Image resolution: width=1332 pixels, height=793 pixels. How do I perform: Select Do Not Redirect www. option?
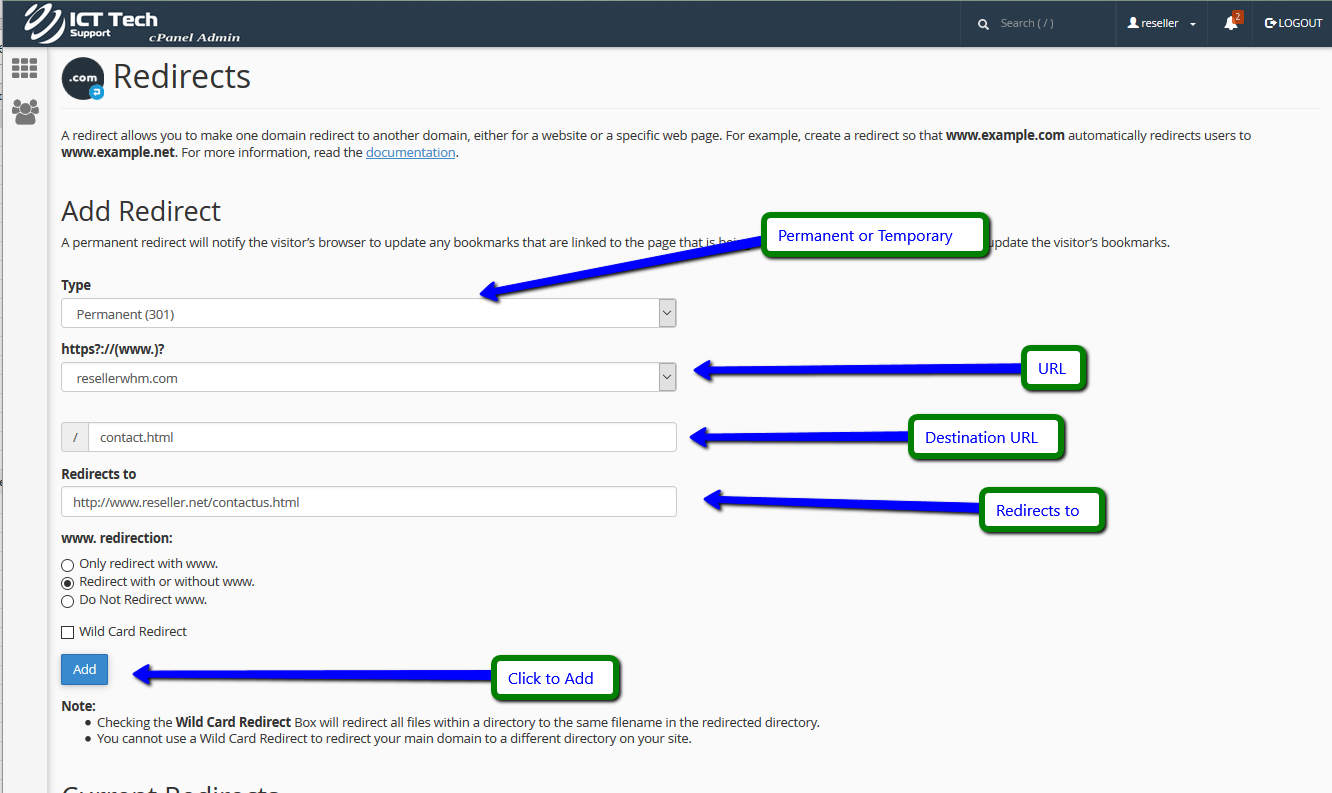[x=68, y=601]
